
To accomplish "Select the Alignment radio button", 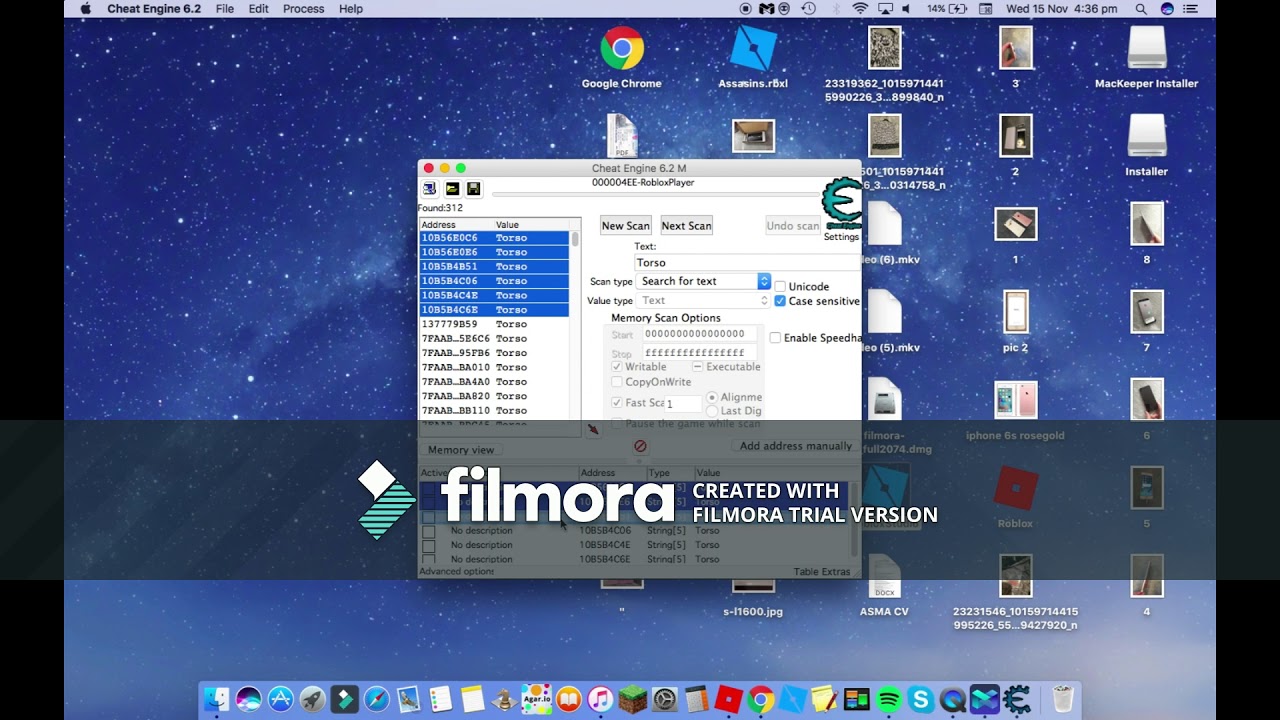I will tap(712, 397).
